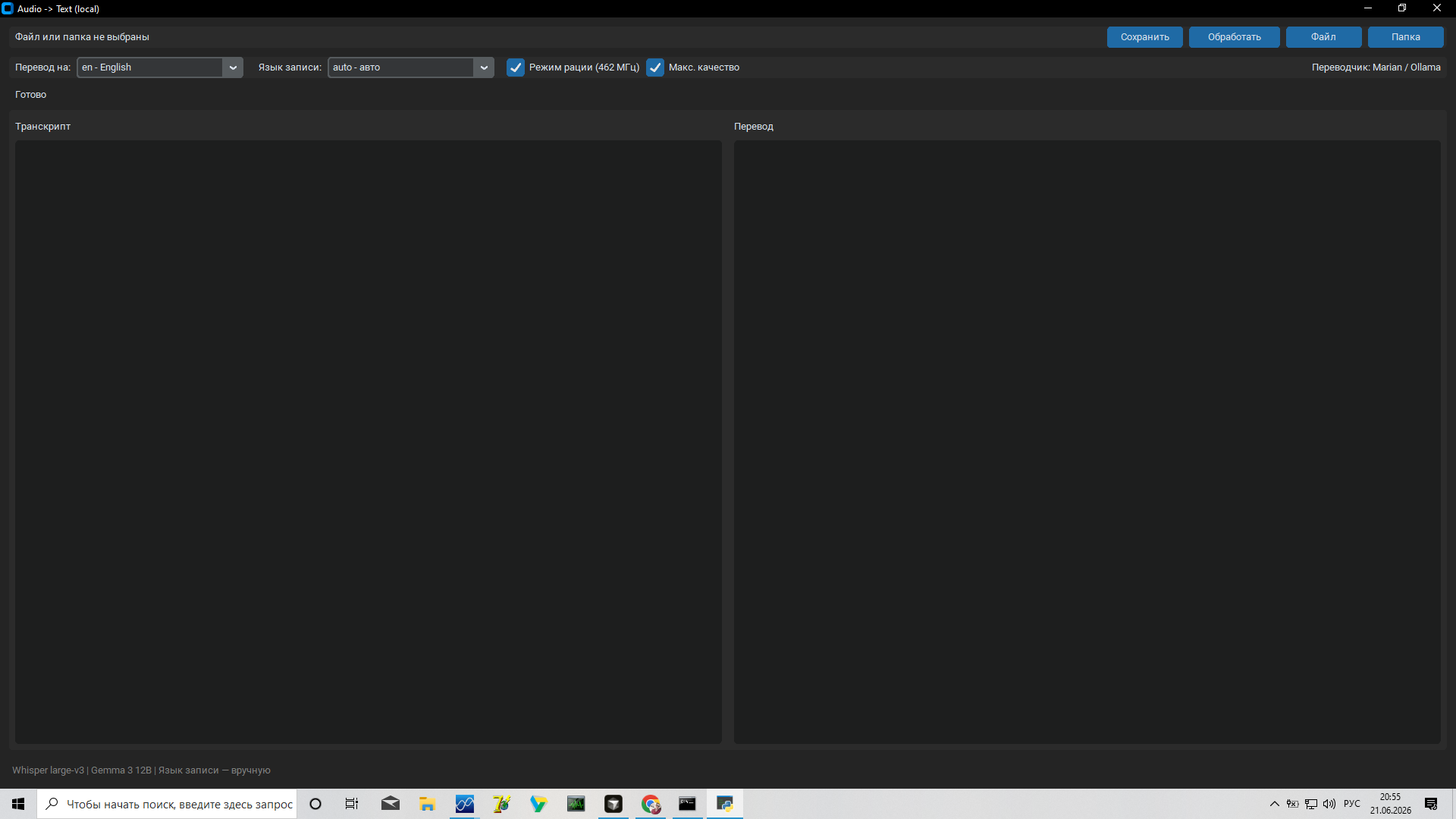The image size is (1456, 819).
Task: Click the Готово status text
Action: 31,95
